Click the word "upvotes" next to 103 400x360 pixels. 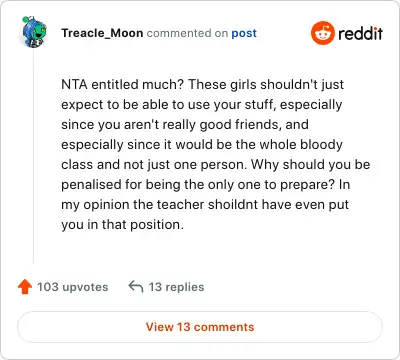click(x=85, y=287)
